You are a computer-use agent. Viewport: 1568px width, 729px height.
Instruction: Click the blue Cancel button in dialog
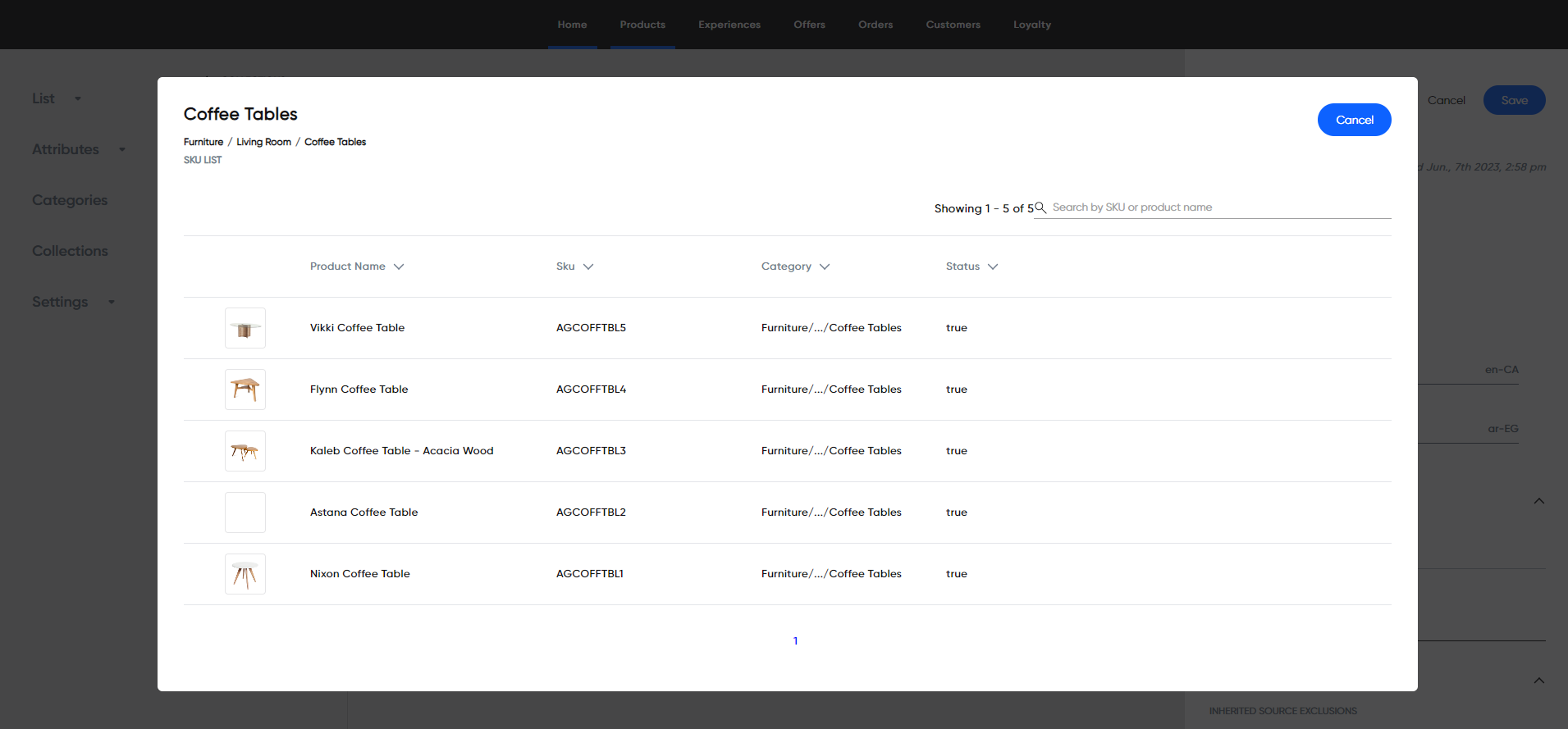point(1355,120)
